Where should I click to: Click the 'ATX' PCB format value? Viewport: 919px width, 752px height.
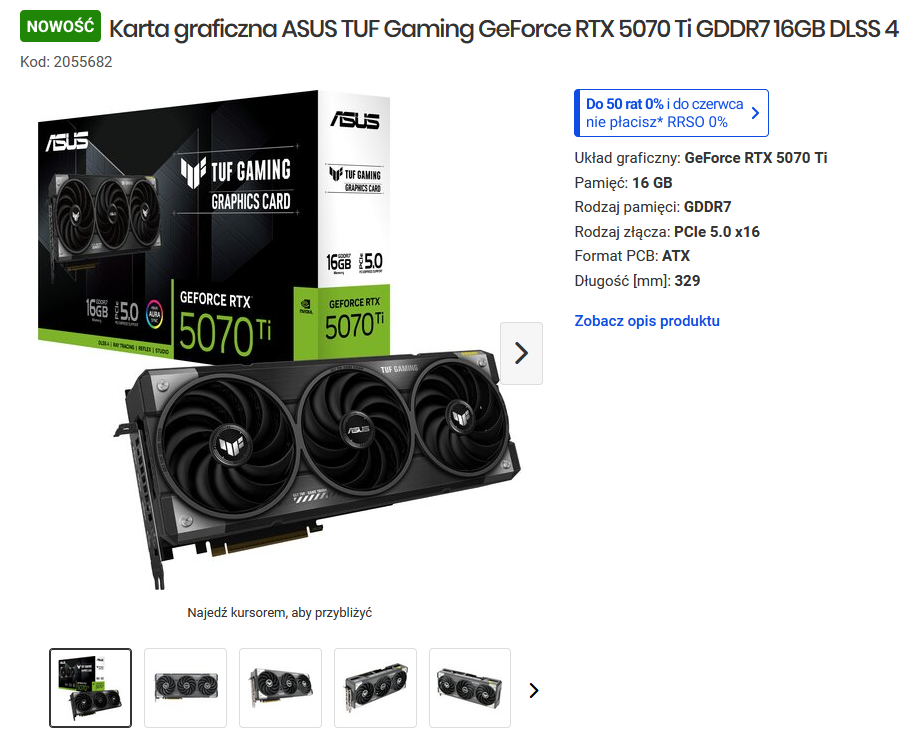click(676, 256)
